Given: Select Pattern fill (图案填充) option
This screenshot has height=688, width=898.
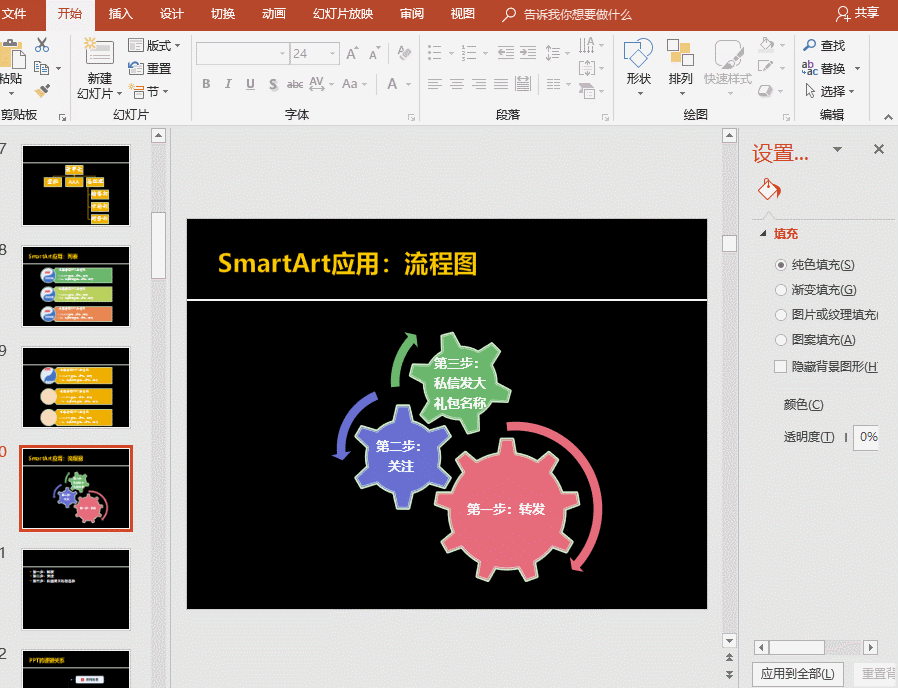Looking at the screenshot, I should (x=781, y=340).
